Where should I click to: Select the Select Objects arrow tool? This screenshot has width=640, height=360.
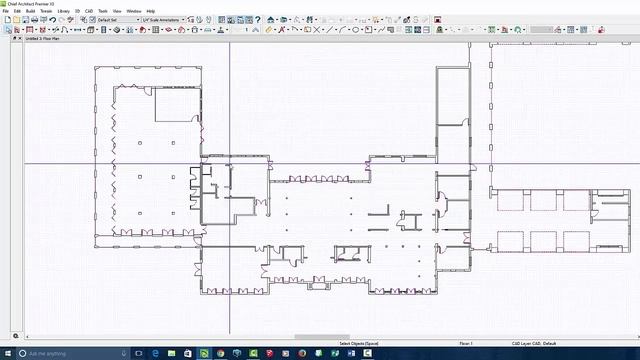pyautogui.click(x=8, y=30)
